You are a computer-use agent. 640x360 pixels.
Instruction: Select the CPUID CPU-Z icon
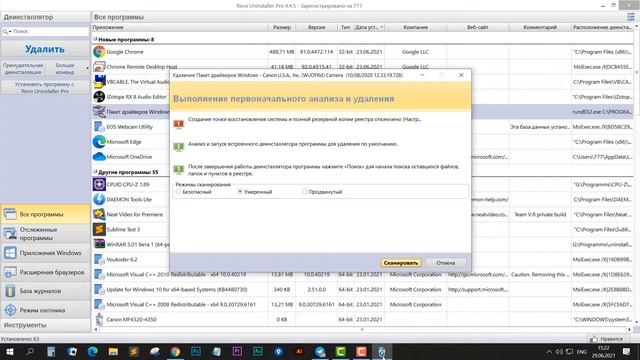[x=99, y=184]
